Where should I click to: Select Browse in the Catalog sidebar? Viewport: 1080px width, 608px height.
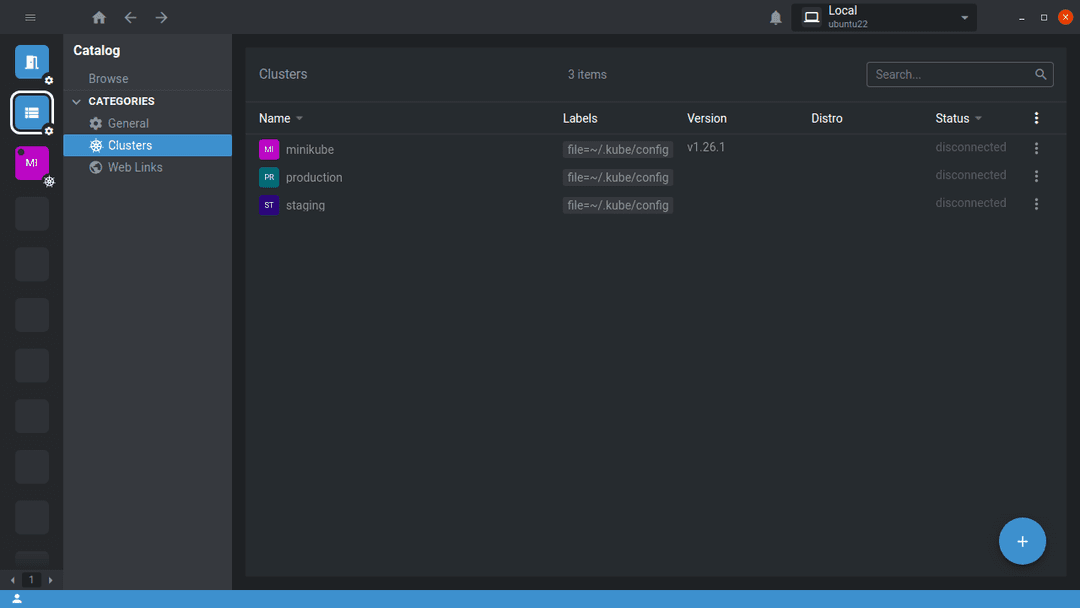click(x=108, y=78)
